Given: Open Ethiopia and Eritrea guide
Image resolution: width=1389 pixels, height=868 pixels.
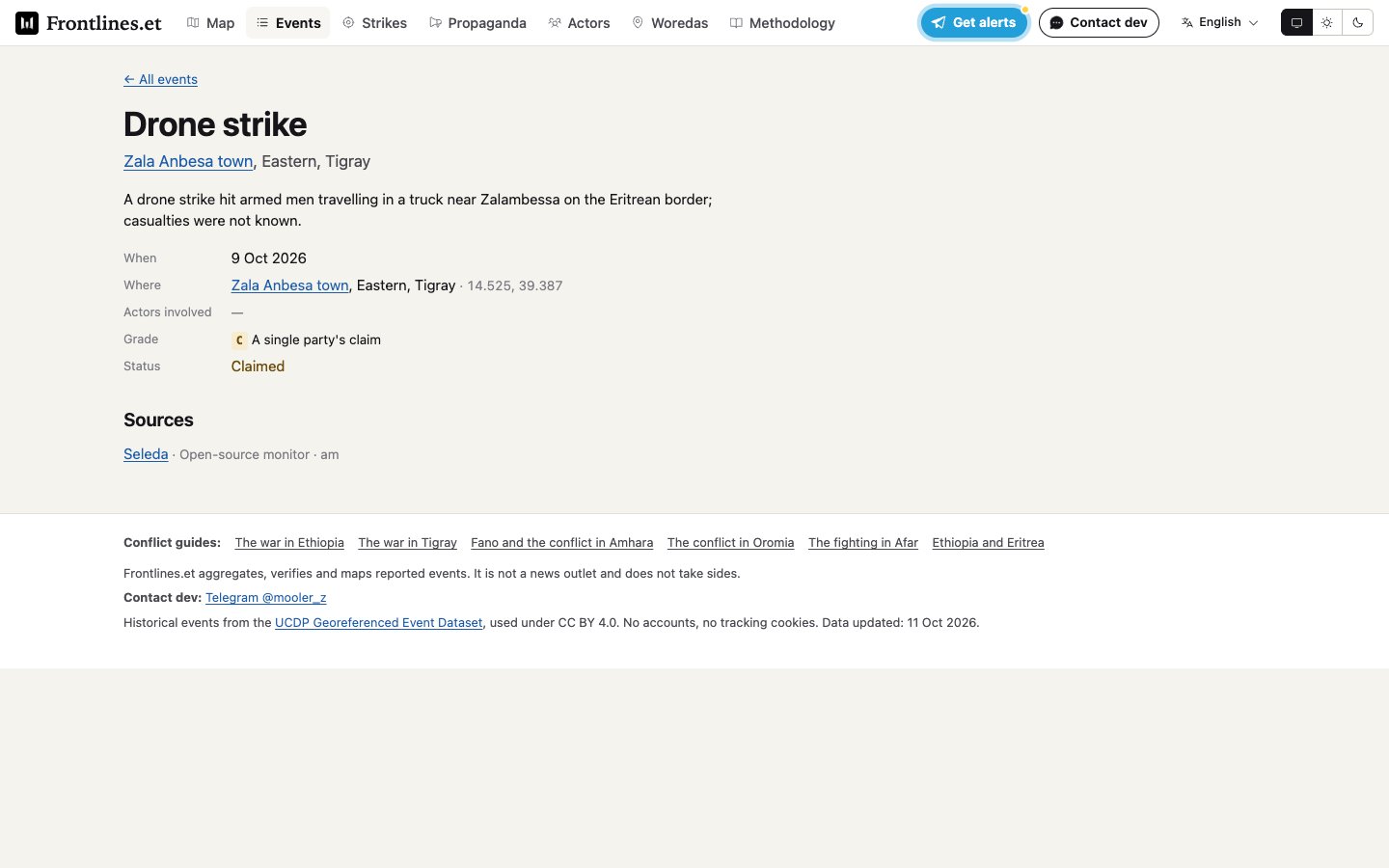Looking at the screenshot, I should [x=988, y=543].
